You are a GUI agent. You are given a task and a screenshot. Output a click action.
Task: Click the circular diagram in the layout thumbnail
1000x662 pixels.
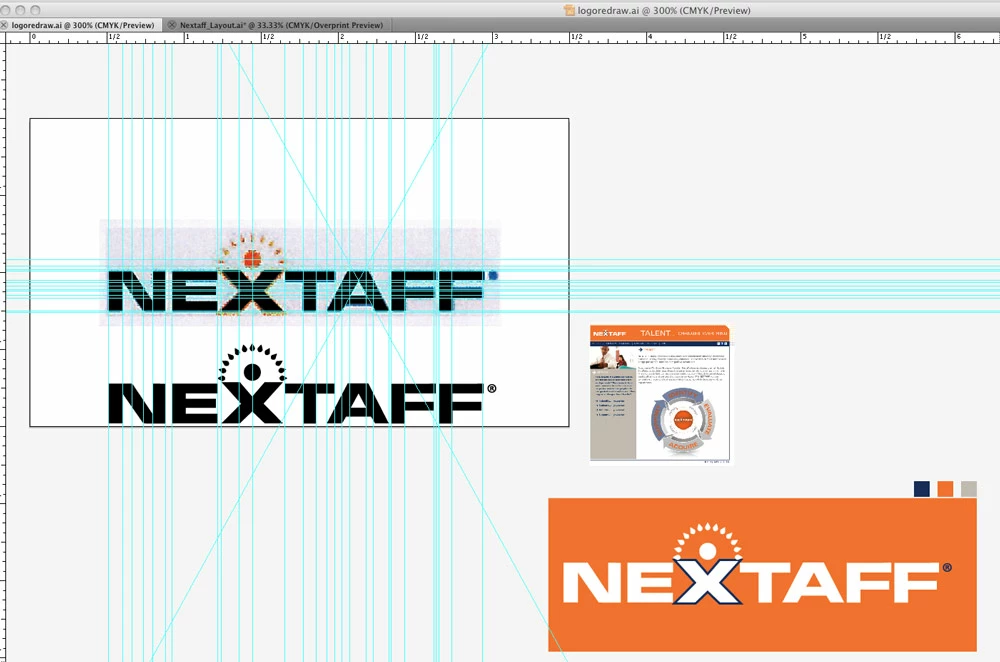(683, 420)
